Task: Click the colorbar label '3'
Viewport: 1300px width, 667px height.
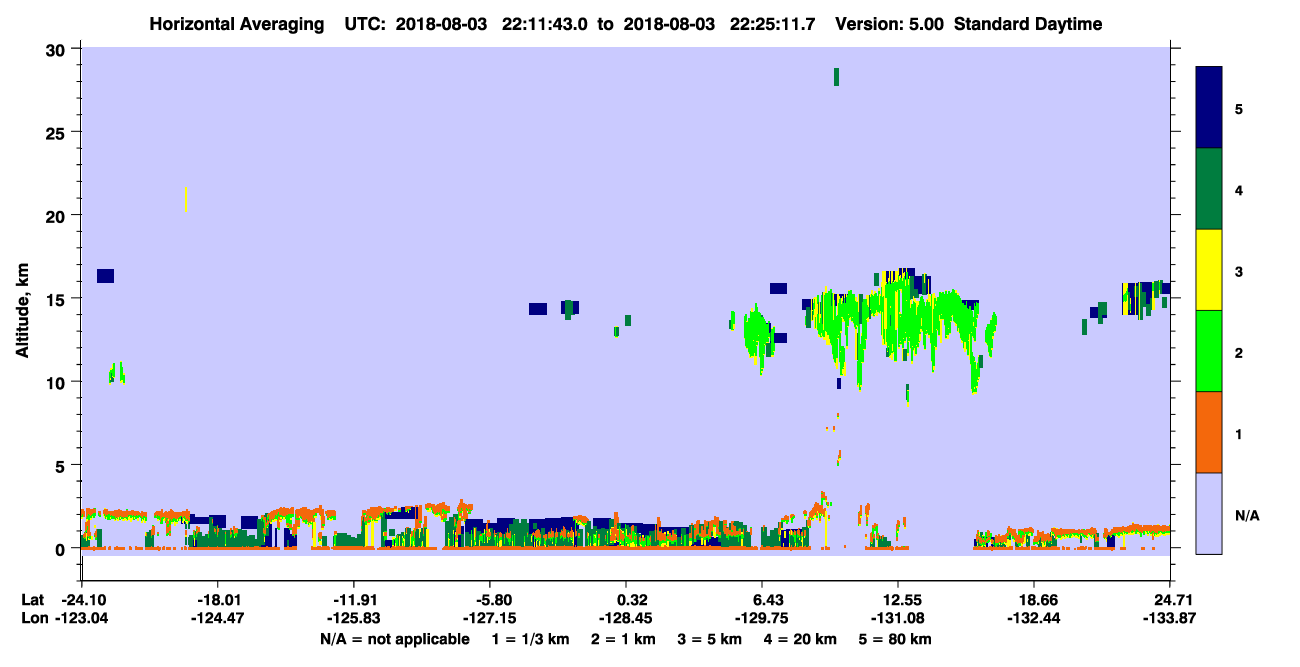Action: [1239, 271]
